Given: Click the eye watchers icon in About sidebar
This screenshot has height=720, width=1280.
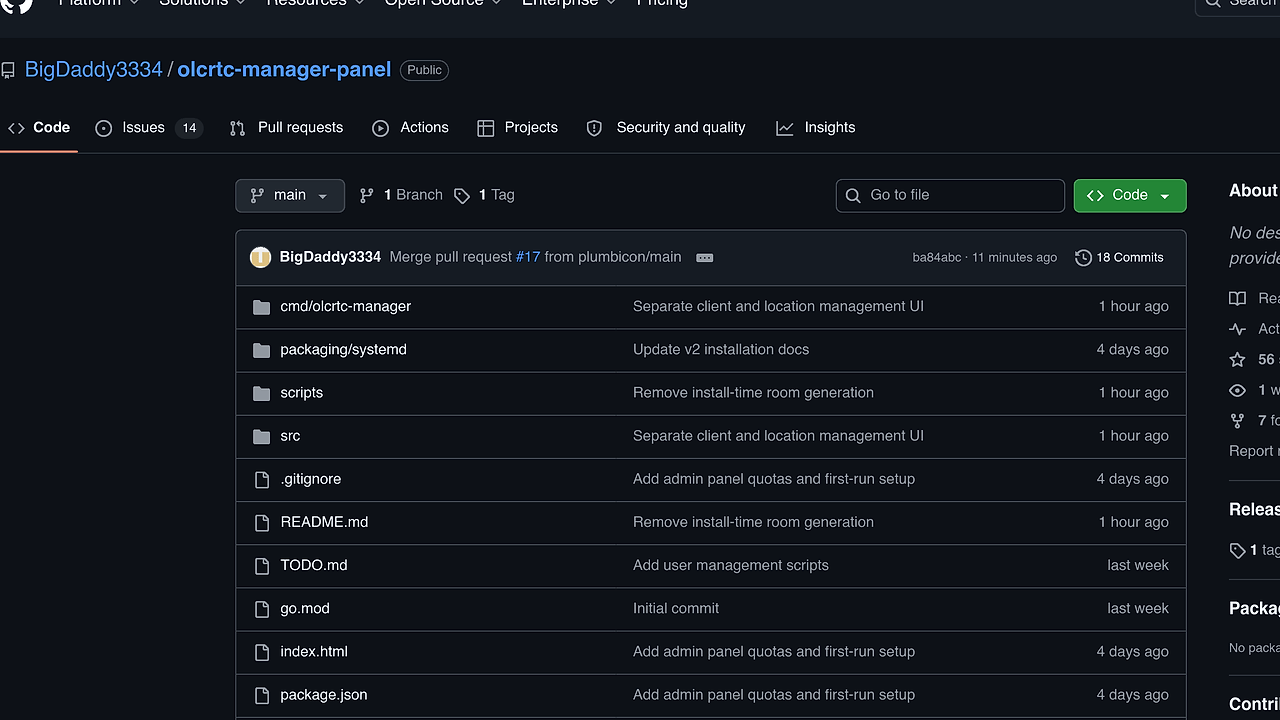Looking at the screenshot, I should (x=1238, y=390).
